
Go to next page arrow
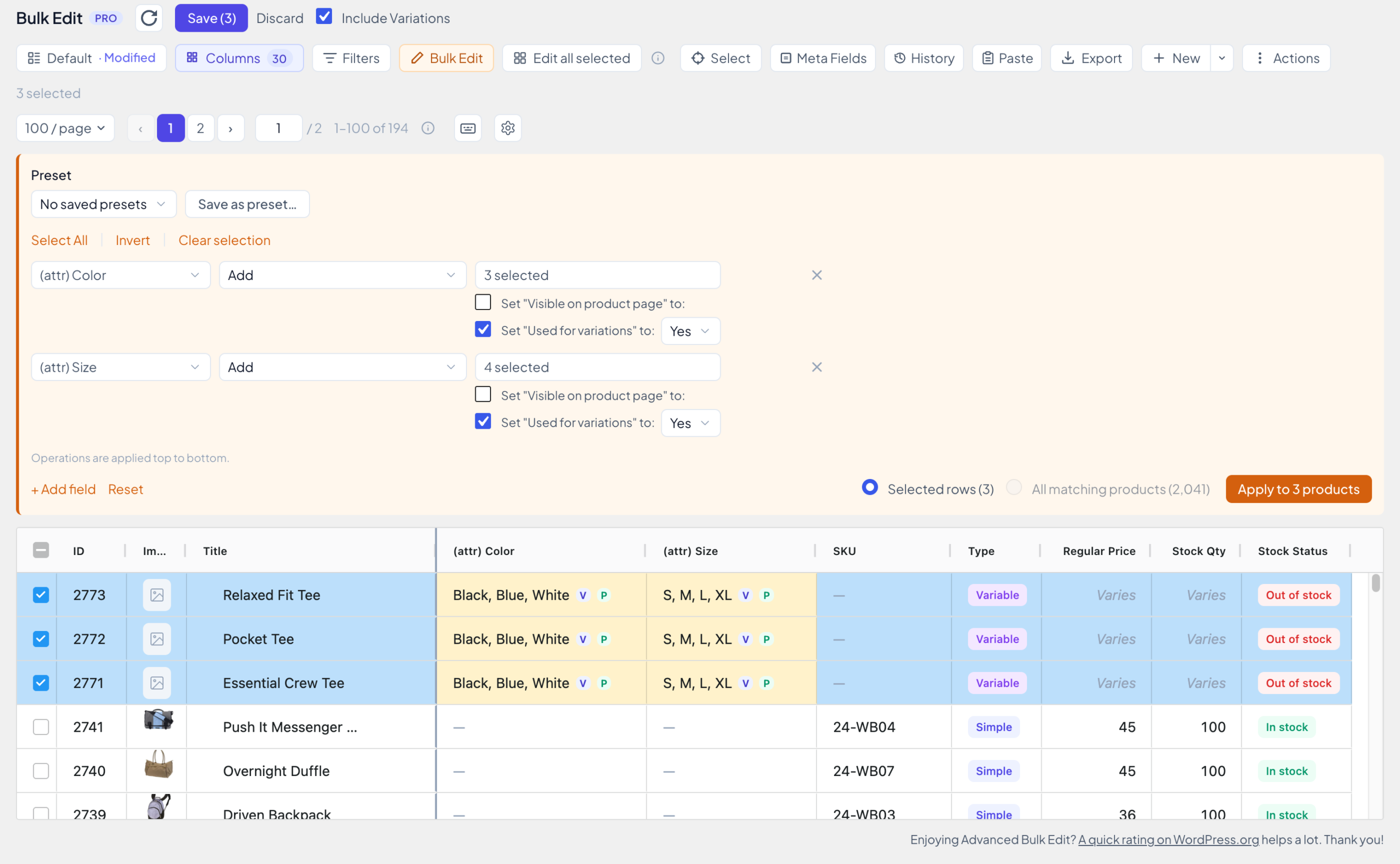[231, 128]
